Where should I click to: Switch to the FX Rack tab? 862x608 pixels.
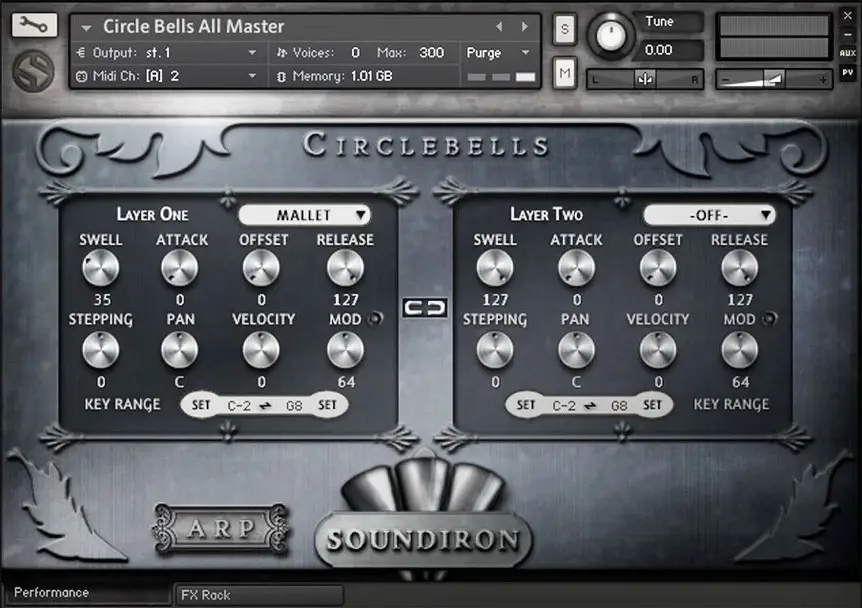coord(258,595)
